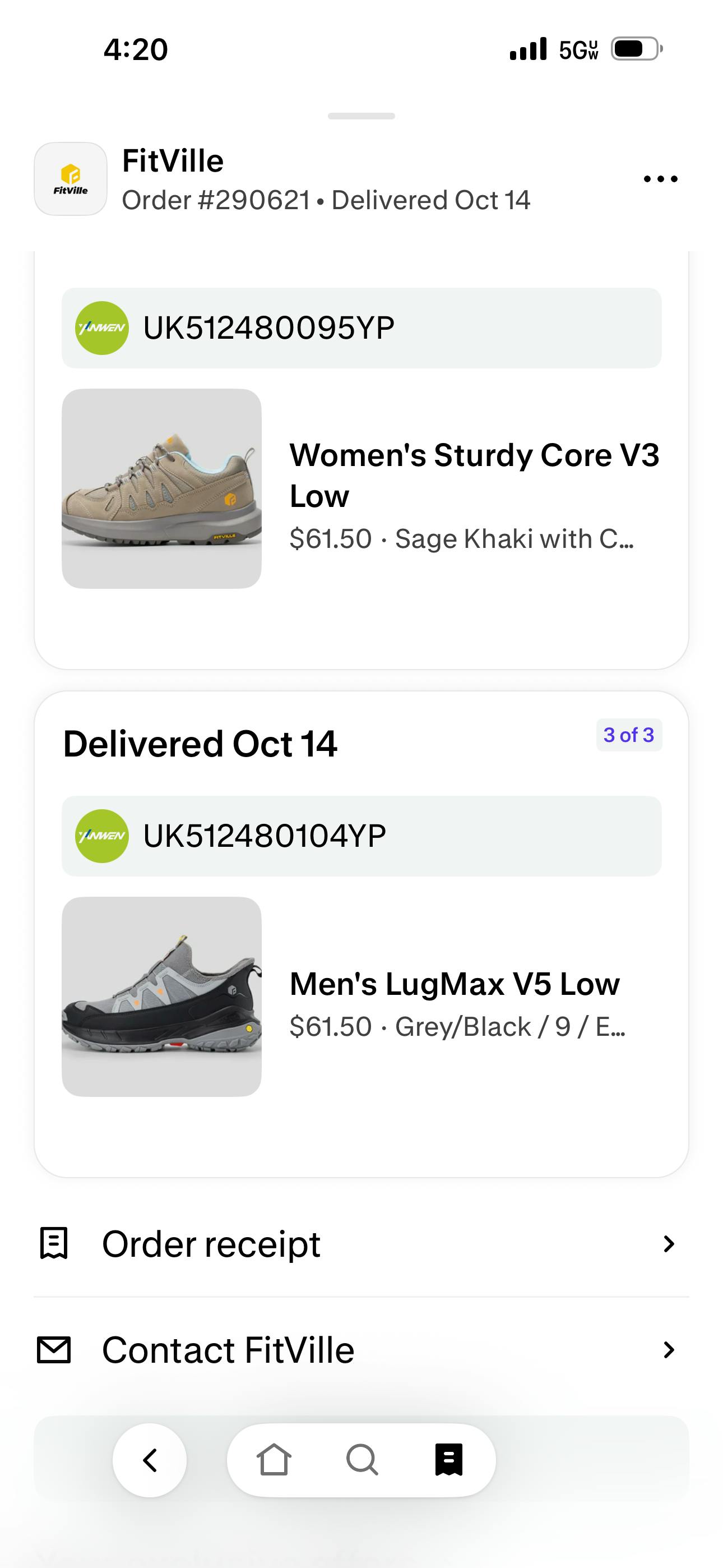Viewport: 723px width, 1568px height.
Task: Tap the Contact FitVille envelope icon
Action: click(x=54, y=1349)
